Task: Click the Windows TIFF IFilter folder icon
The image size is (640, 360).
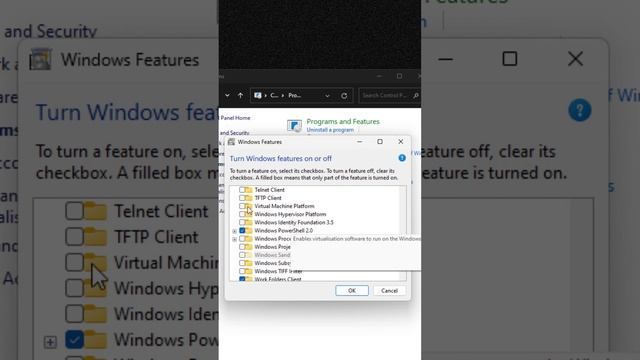Action: pyautogui.click(x=249, y=271)
